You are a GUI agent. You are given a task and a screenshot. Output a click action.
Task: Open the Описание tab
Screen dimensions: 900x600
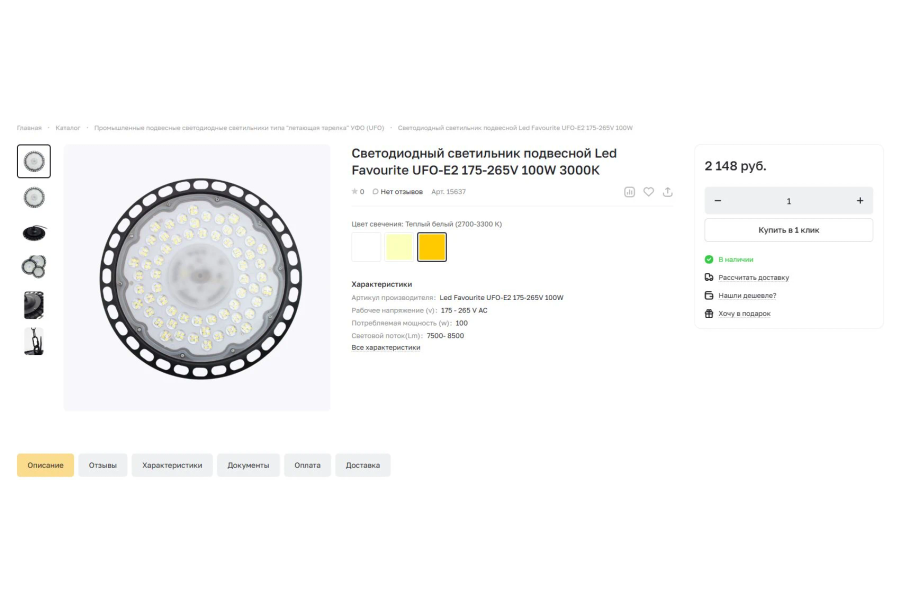45,465
